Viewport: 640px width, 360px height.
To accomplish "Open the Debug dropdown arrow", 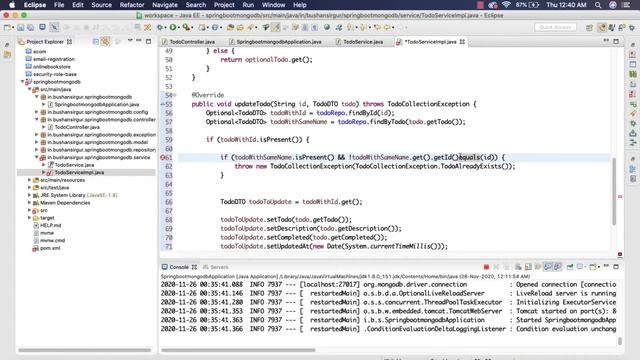I will click(165, 28).
